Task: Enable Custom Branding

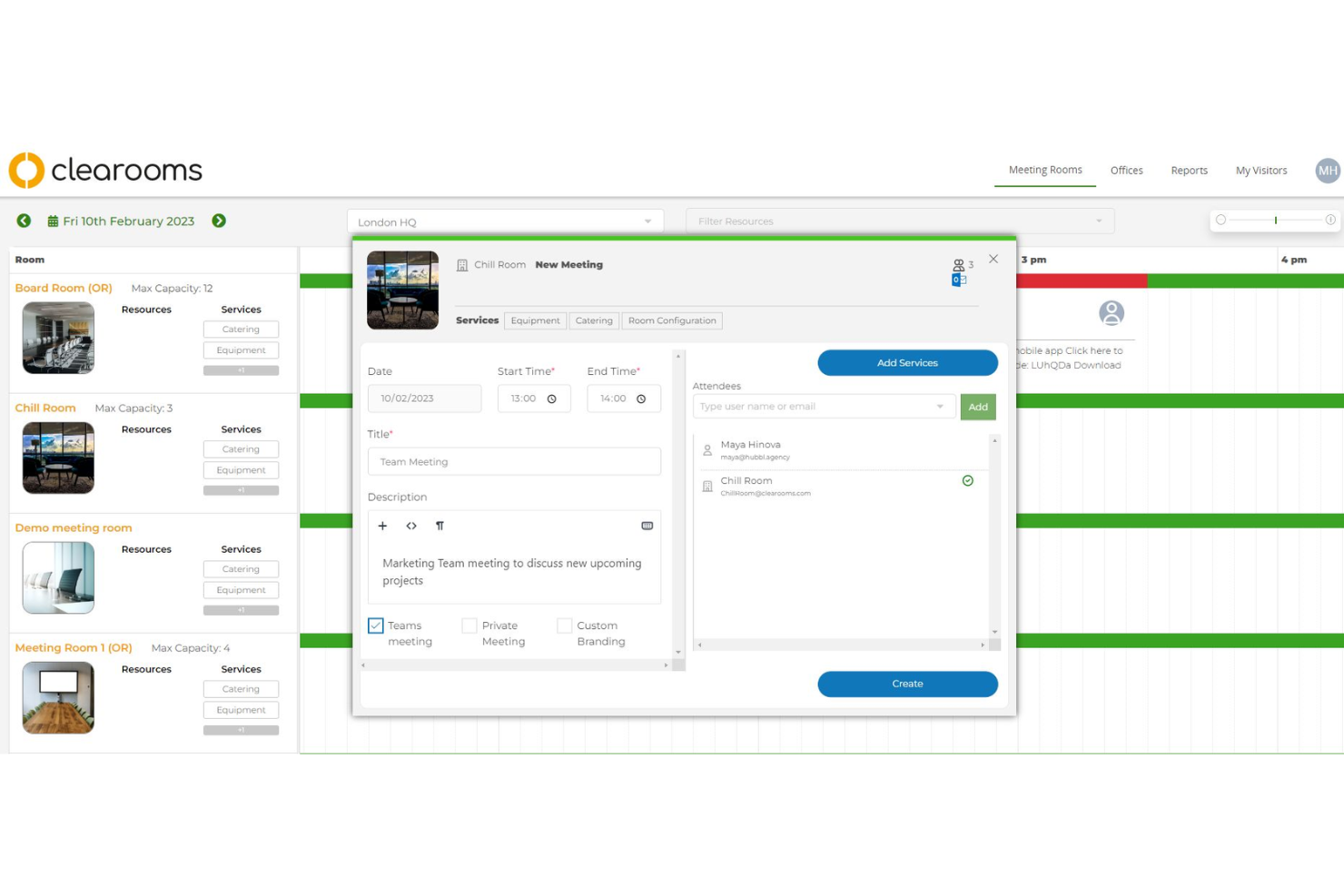Action: point(564,625)
